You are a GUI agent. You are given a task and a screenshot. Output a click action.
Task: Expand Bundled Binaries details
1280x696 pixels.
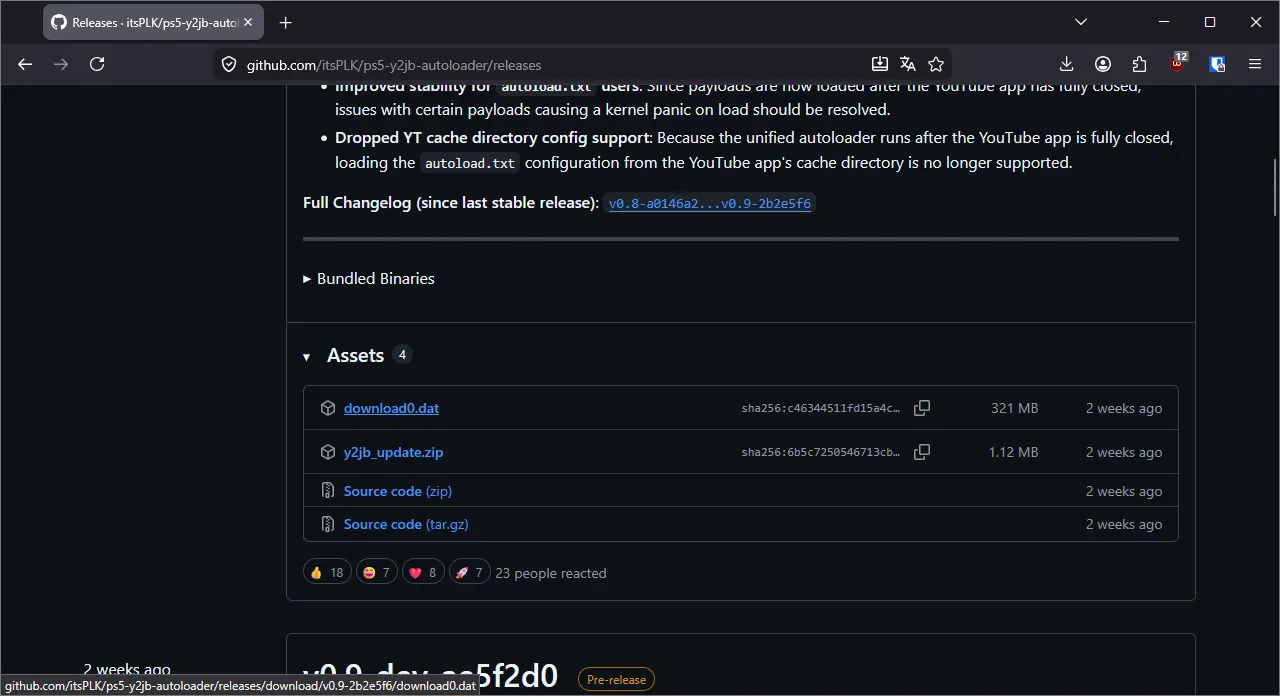point(369,279)
